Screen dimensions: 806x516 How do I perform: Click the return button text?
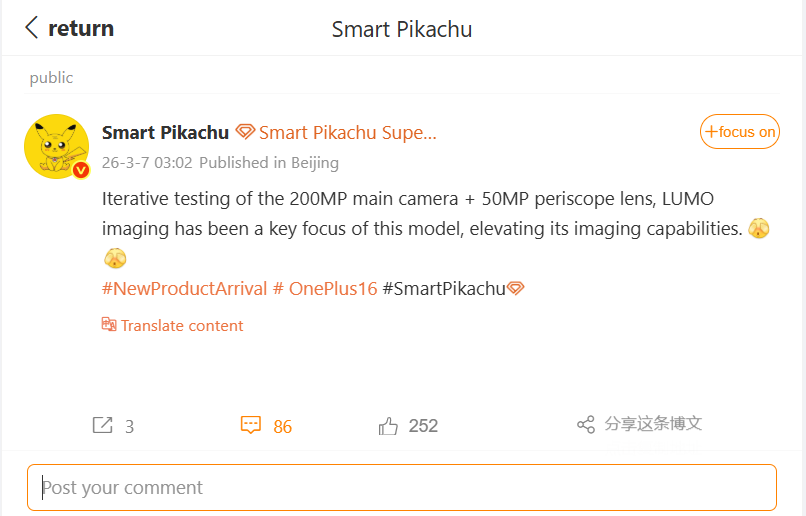pos(81,28)
